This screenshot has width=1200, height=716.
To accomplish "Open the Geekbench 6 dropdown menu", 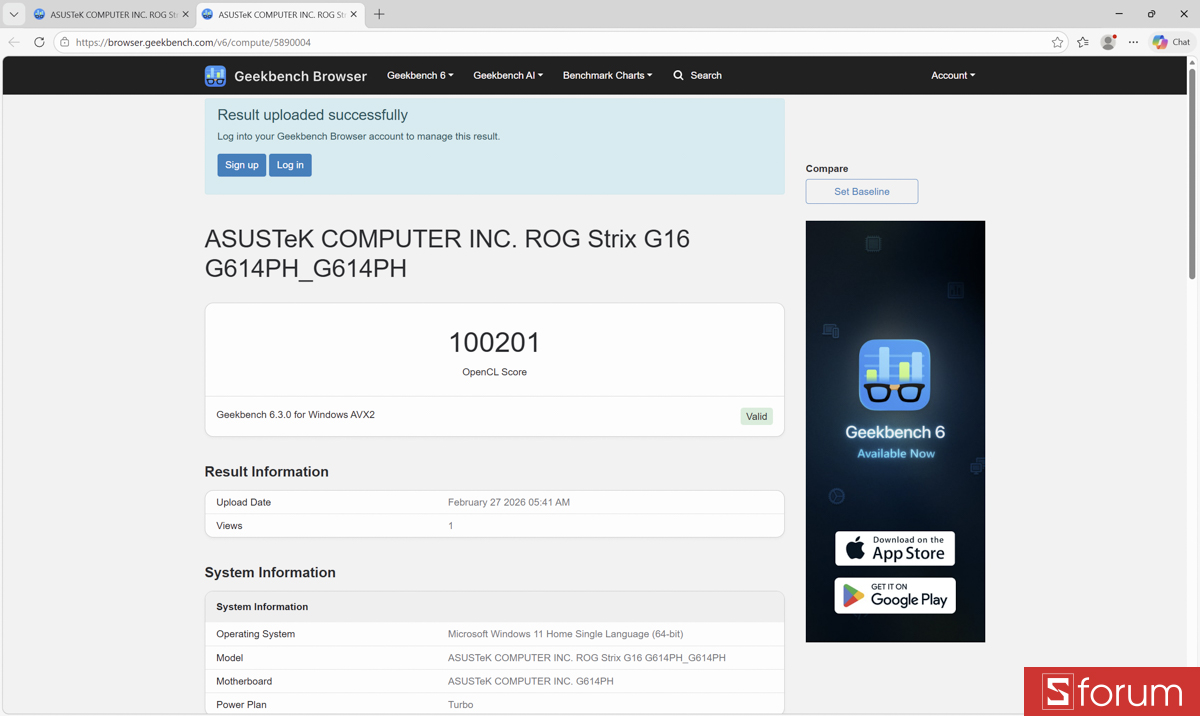I will [x=420, y=75].
